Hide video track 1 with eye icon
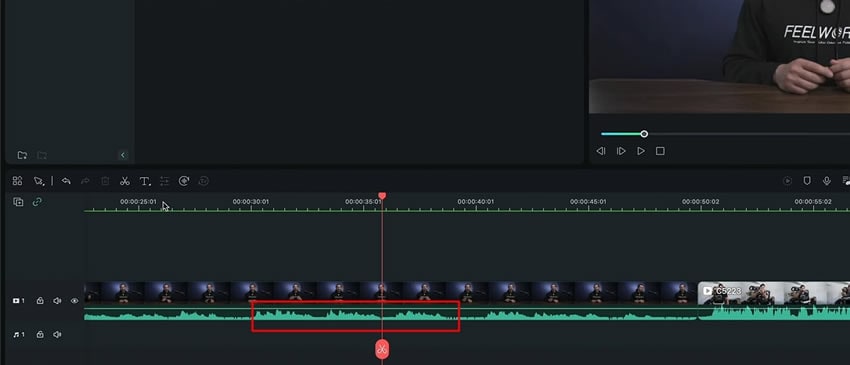 [x=75, y=300]
